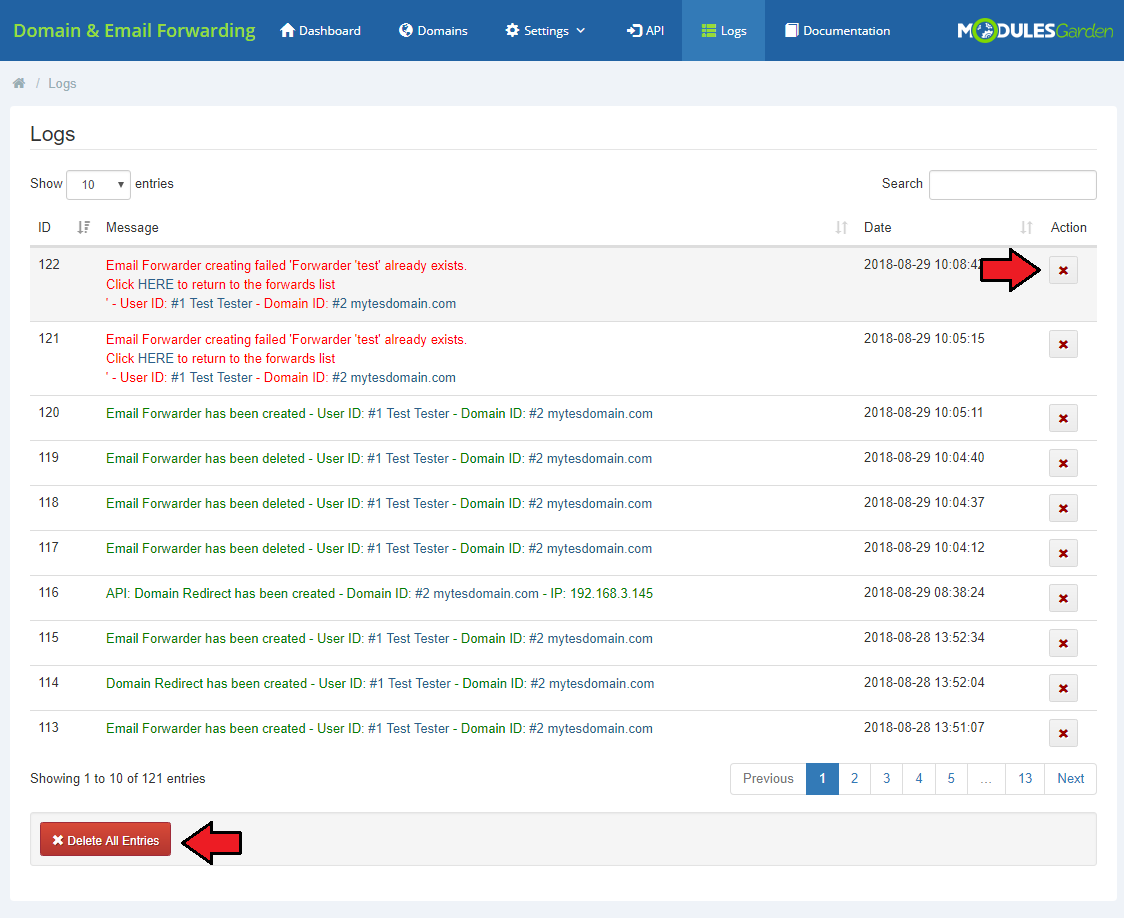This screenshot has height=918, width=1124.
Task: Click the ModulesGarden logo
Action: pyautogui.click(x=1035, y=31)
